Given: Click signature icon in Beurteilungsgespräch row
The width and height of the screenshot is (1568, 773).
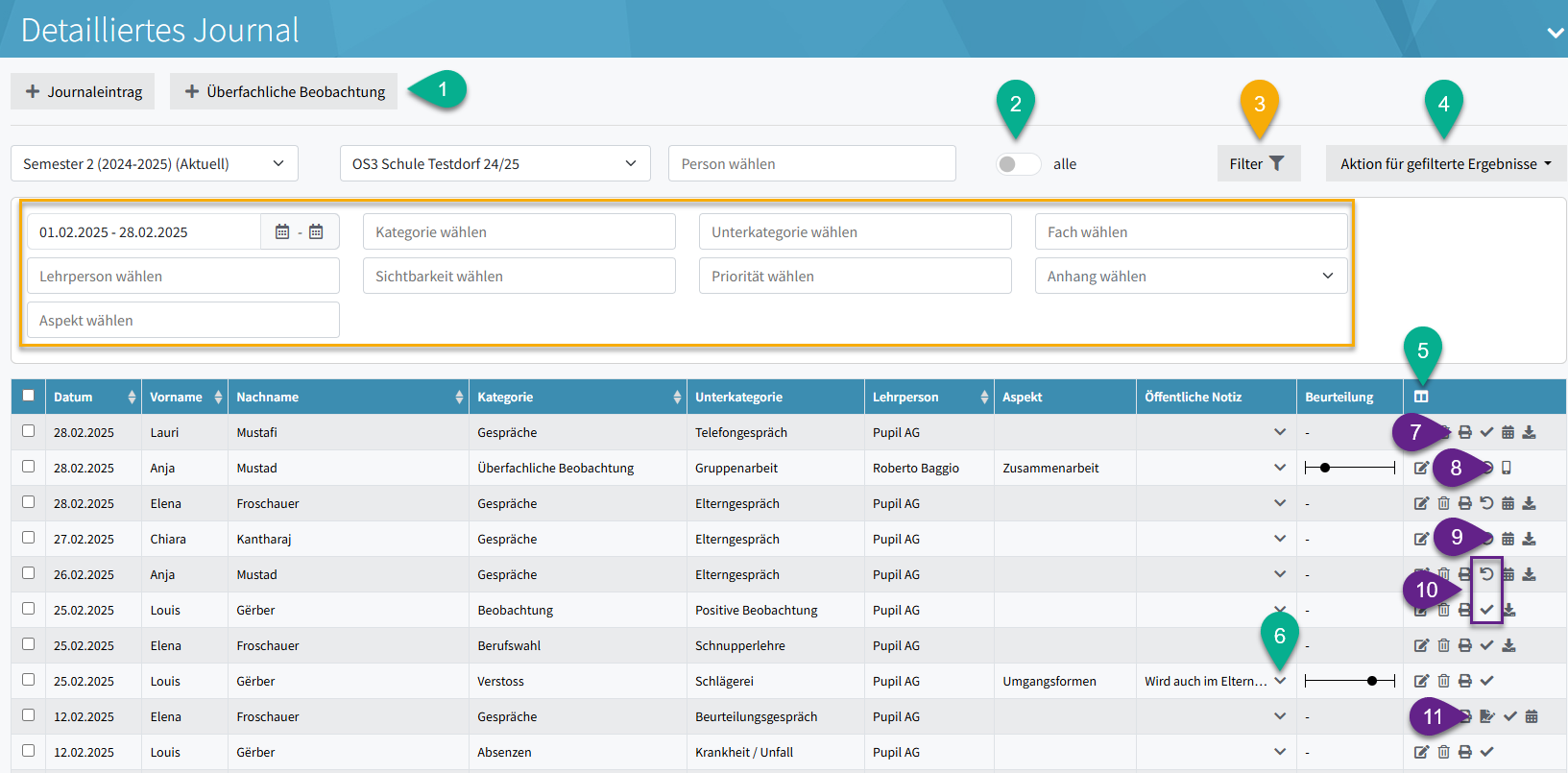Looking at the screenshot, I should click(1487, 716).
